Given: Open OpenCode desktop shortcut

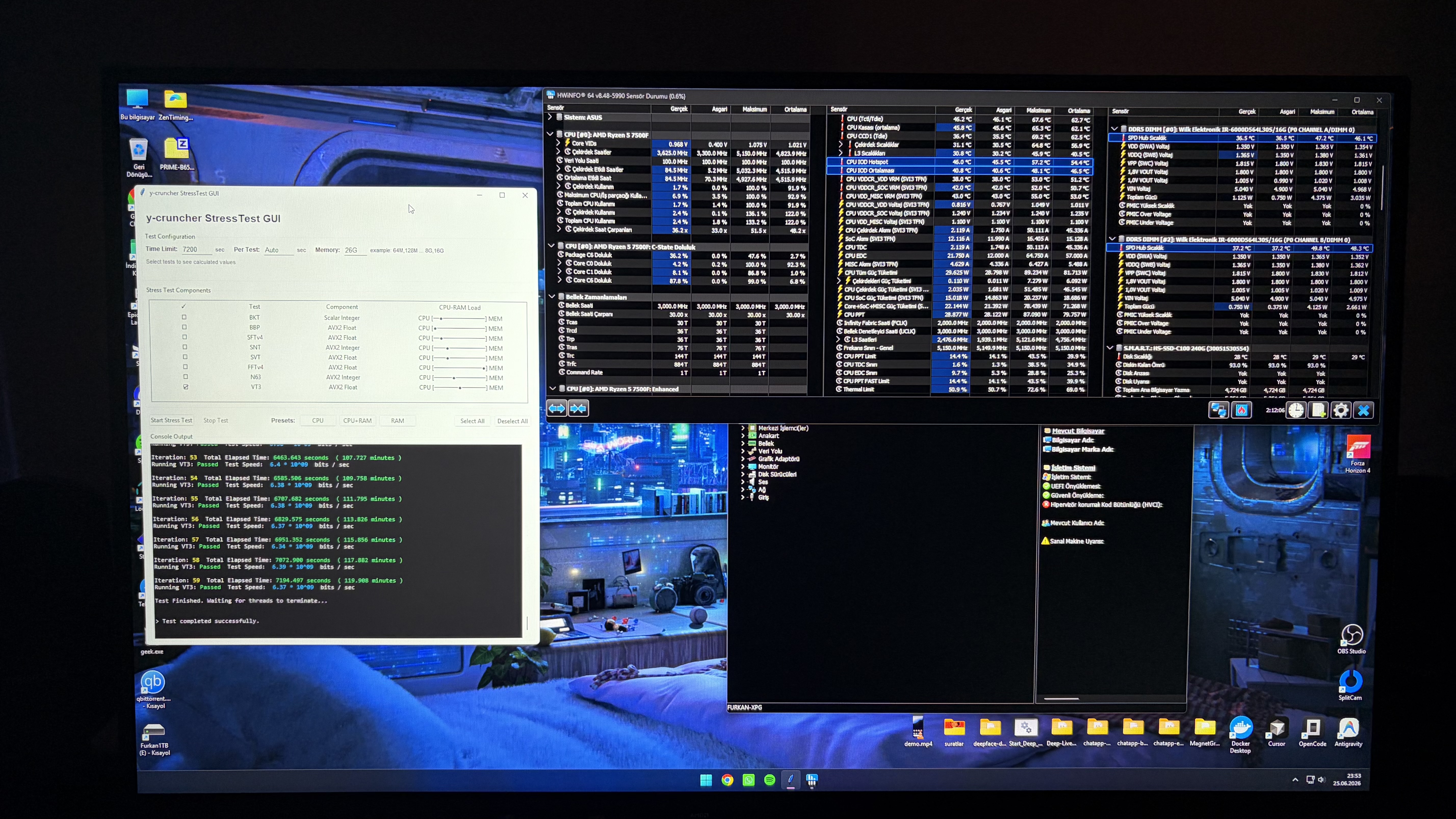Looking at the screenshot, I should coord(1312,733).
